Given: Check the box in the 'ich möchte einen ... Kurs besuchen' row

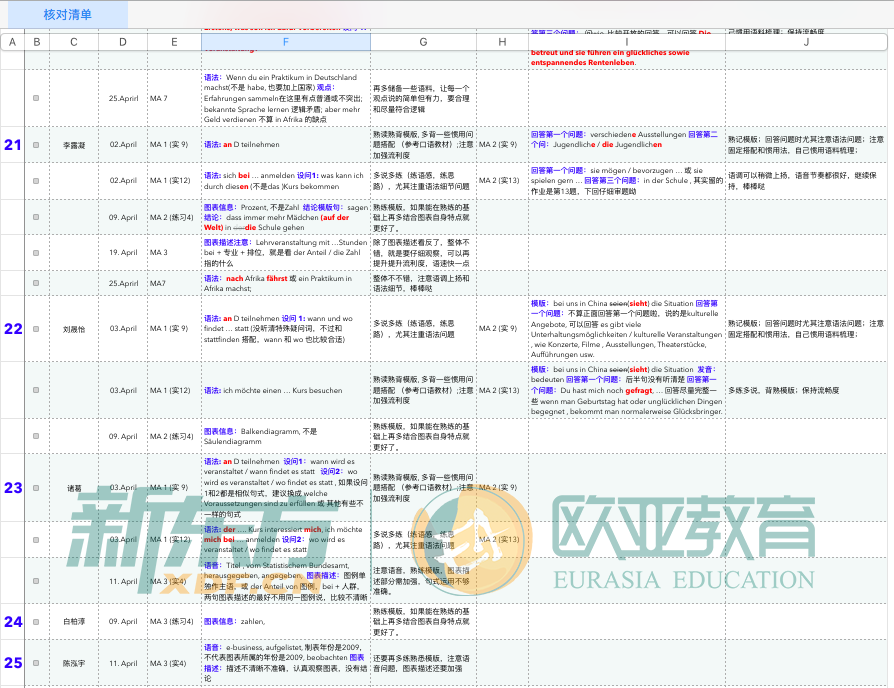Looking at the screenshot, I should (36, 390).
